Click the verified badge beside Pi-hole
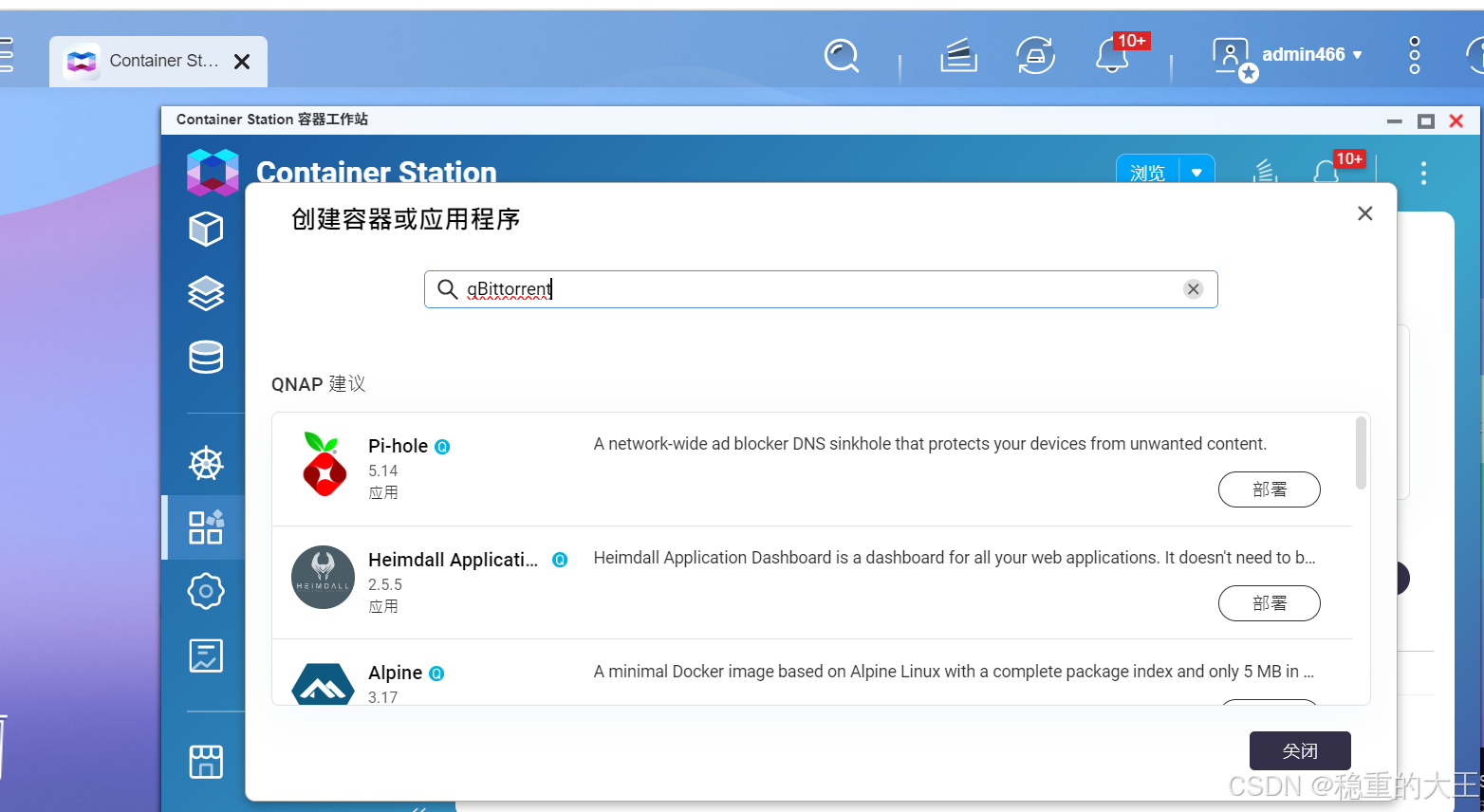The height and width of the screenshot is (812, 1484). tap(442, 447)
